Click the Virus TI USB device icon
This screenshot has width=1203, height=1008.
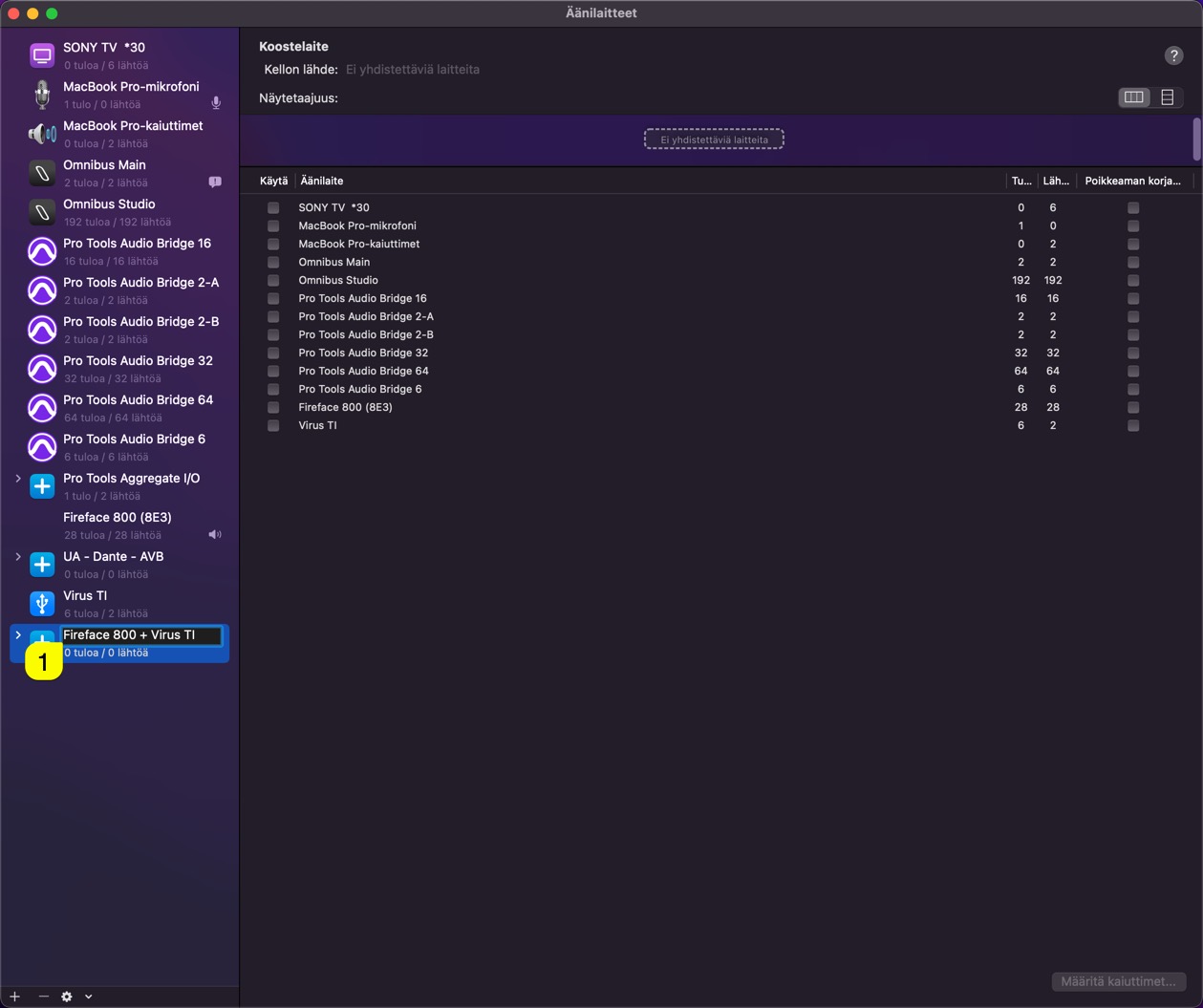click(42, 604)
